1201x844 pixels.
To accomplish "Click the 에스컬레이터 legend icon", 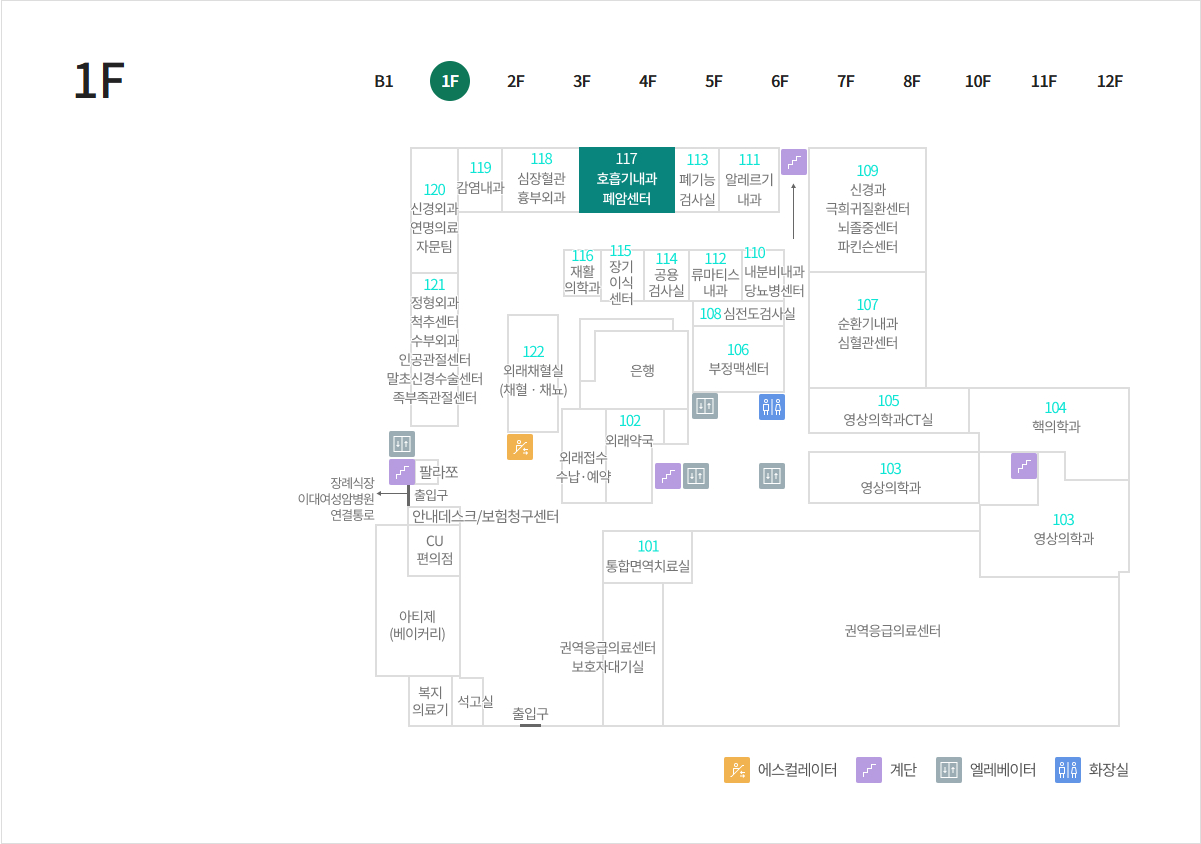I will [737, 770].
